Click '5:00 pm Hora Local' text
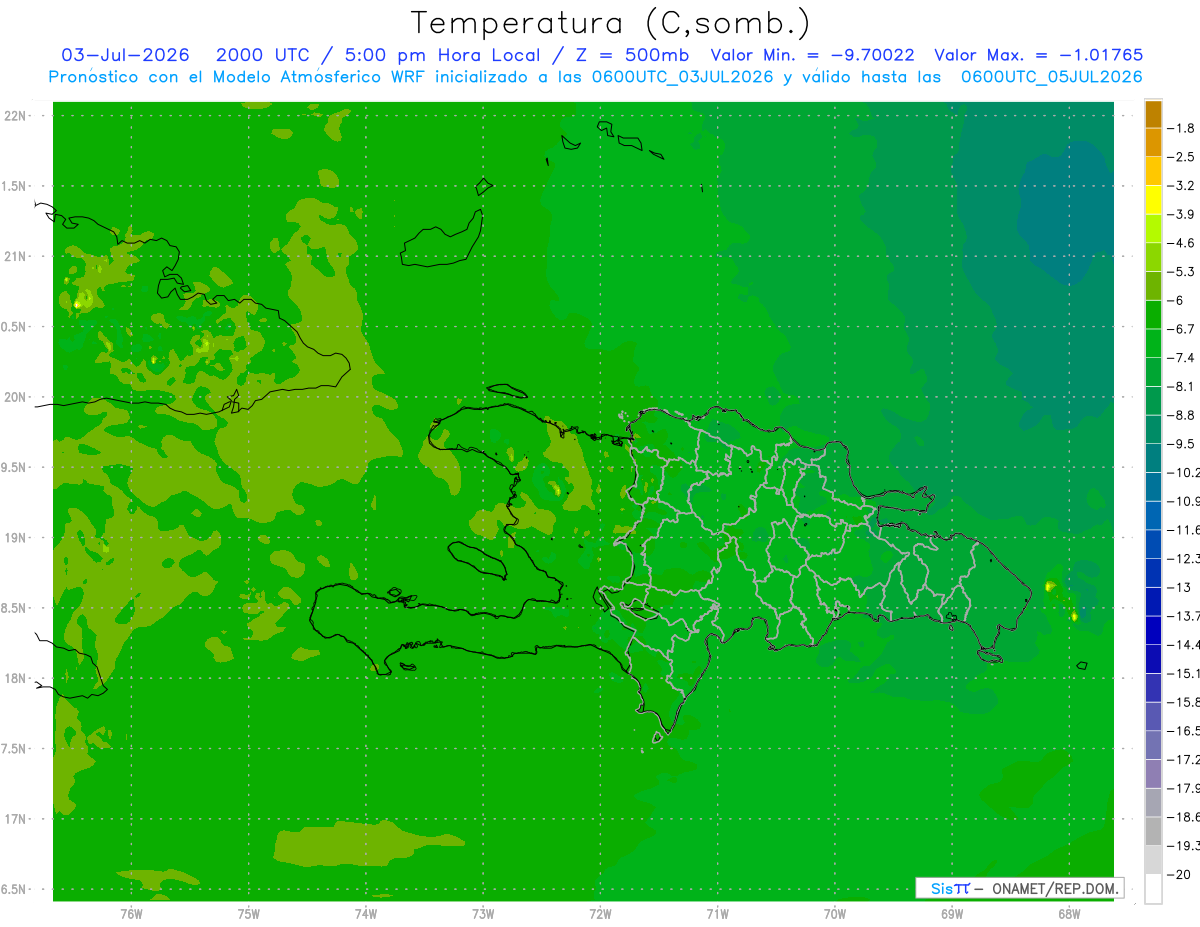 click(442, 55)
